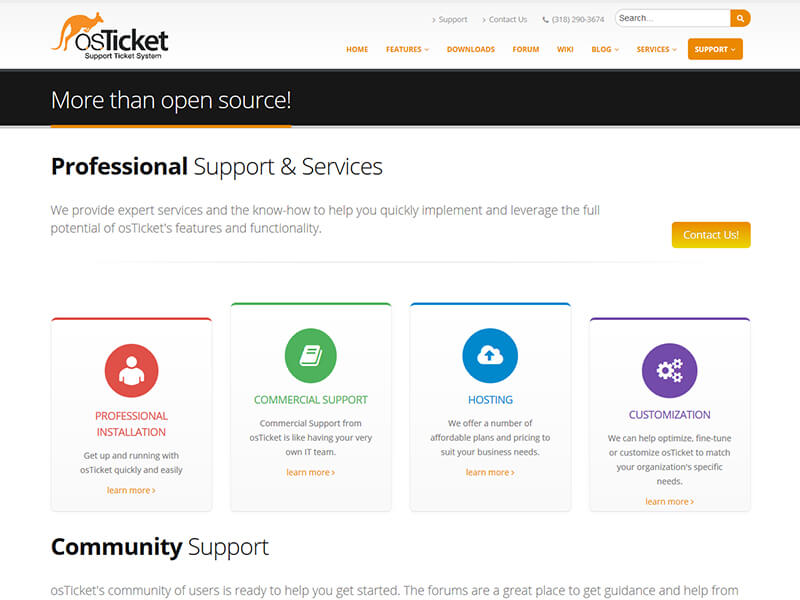800x600 pixels.
Task: Open the Home menu item
Action: tap(357, 49)
